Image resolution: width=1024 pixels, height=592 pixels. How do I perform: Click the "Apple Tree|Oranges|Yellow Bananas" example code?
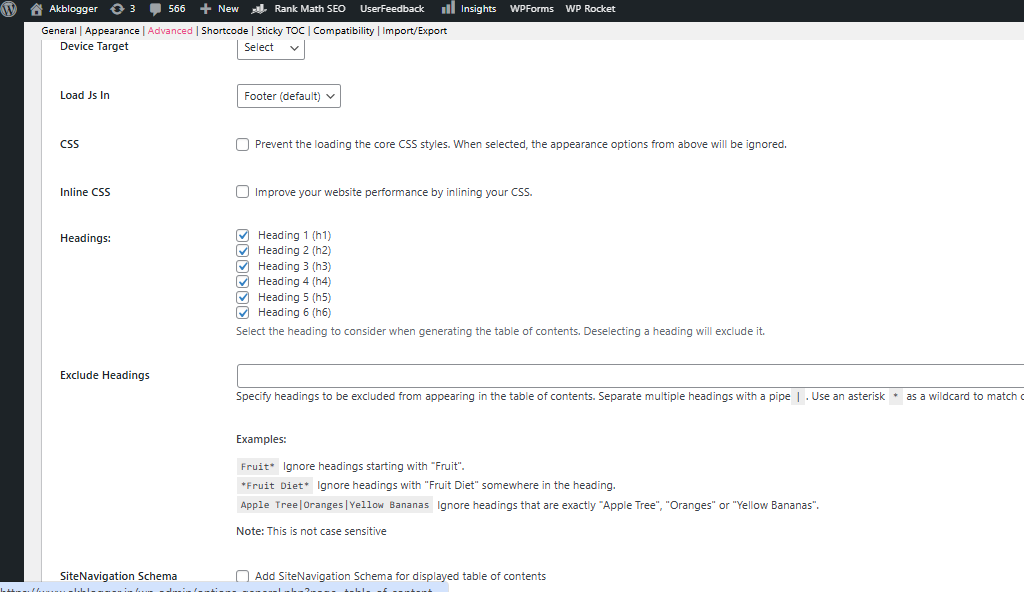pyautogui.click(x=334, y=505)
